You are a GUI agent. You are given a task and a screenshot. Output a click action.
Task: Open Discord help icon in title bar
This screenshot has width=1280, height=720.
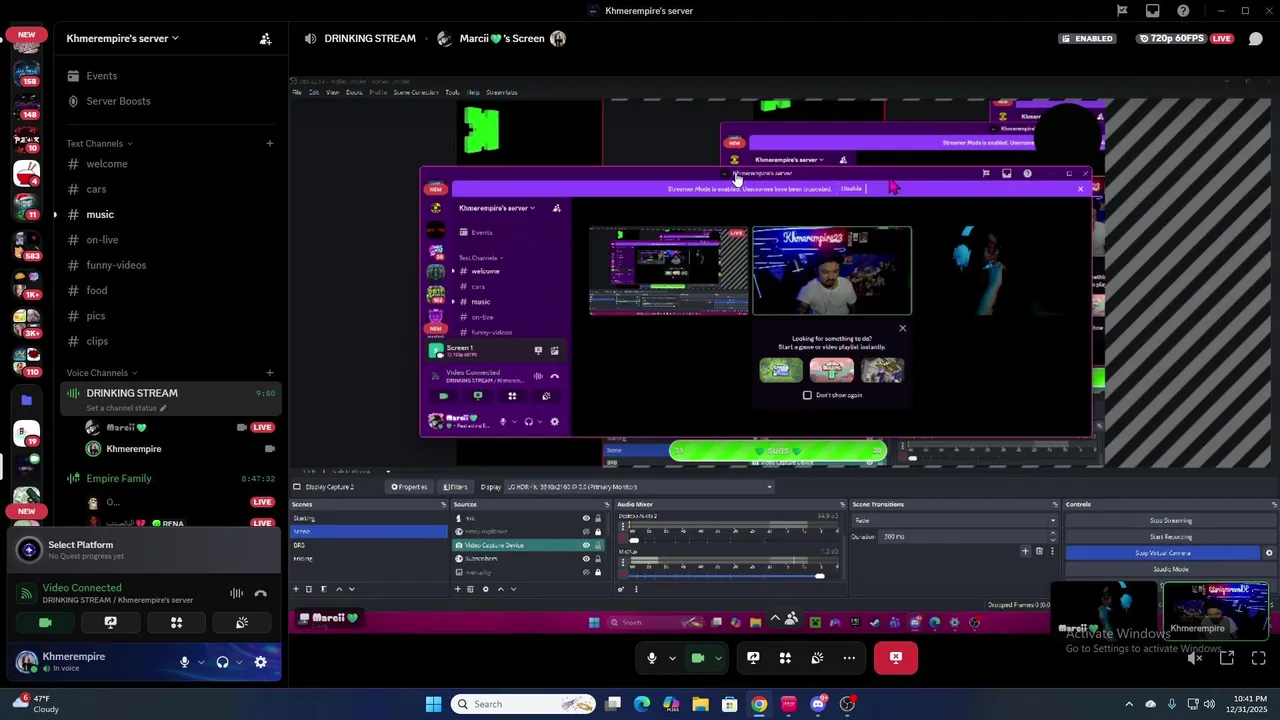click(x=1184, y=11)
